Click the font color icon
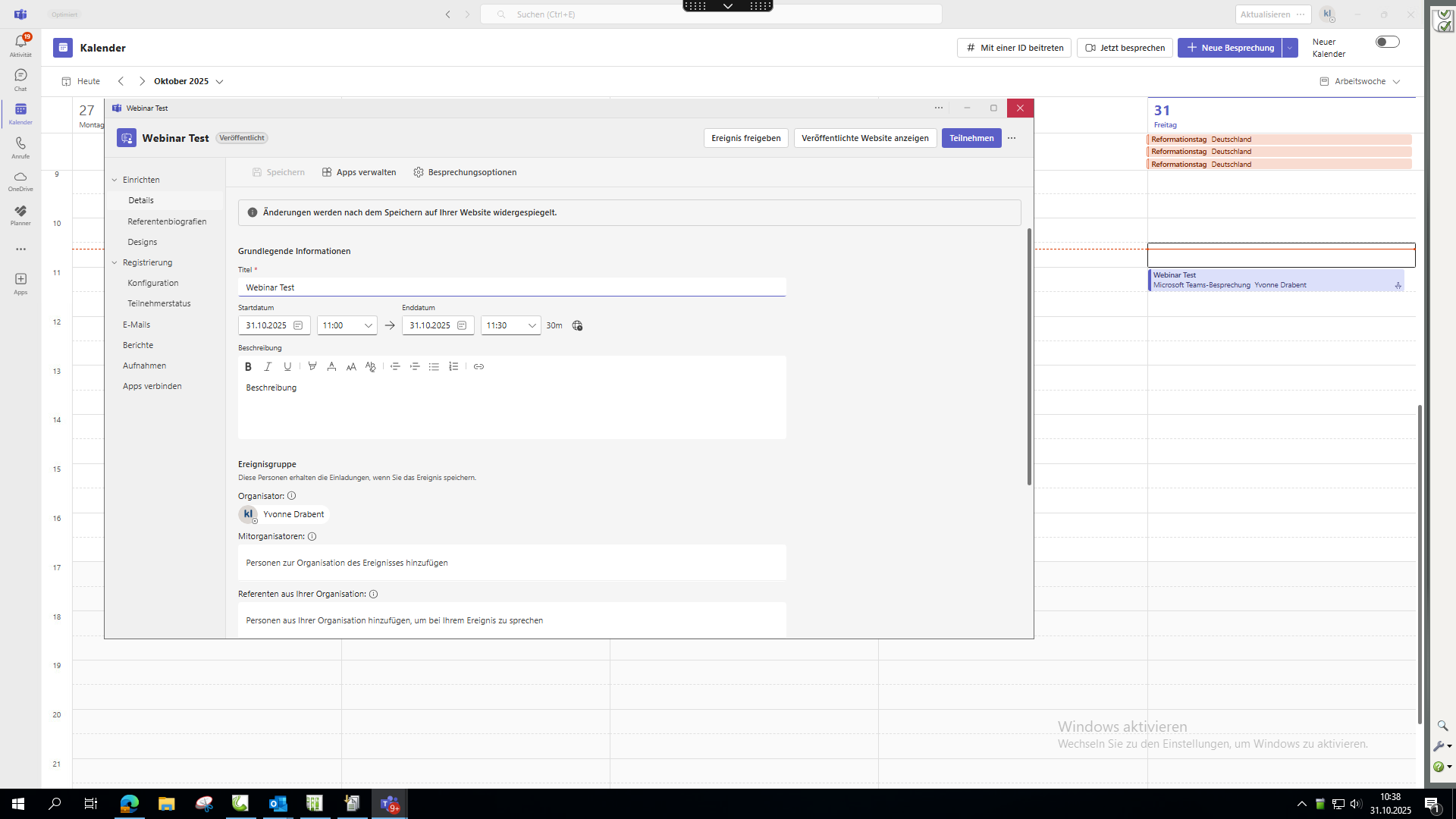The width and height of the screenshot is (1456, 819). (331, 366)
